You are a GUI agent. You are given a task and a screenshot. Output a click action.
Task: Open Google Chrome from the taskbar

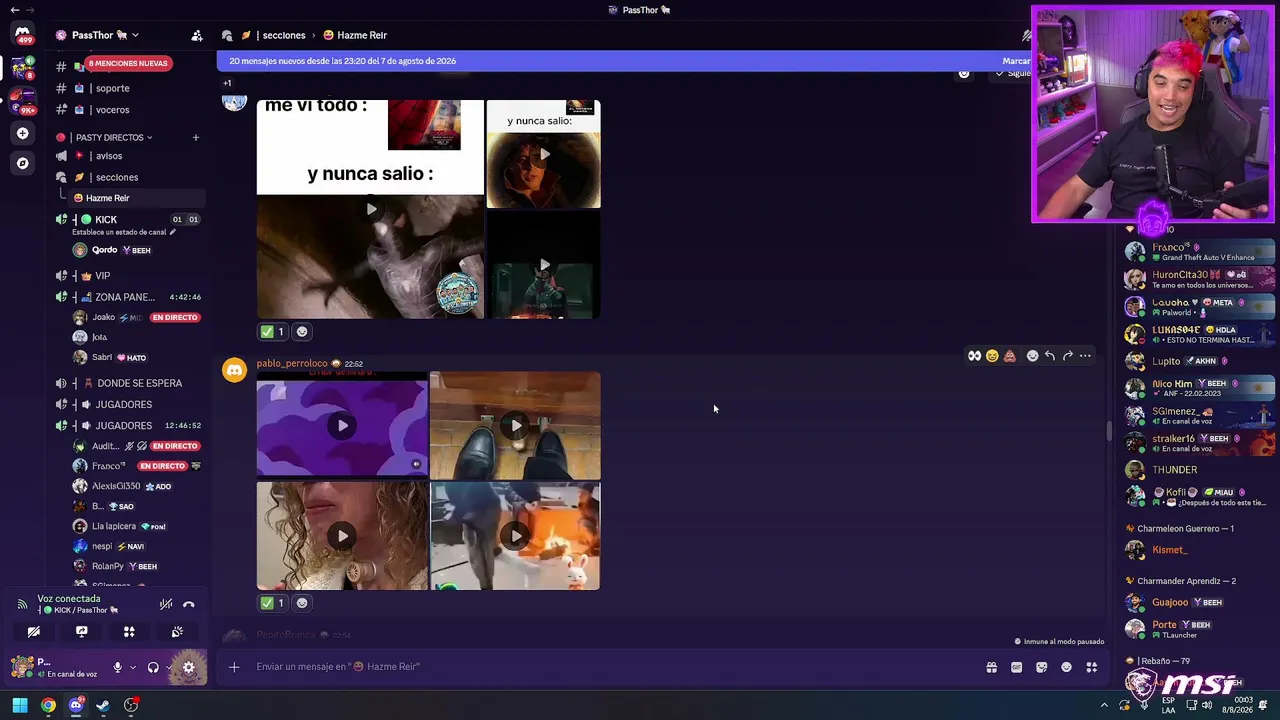click(x=48, y=706)
